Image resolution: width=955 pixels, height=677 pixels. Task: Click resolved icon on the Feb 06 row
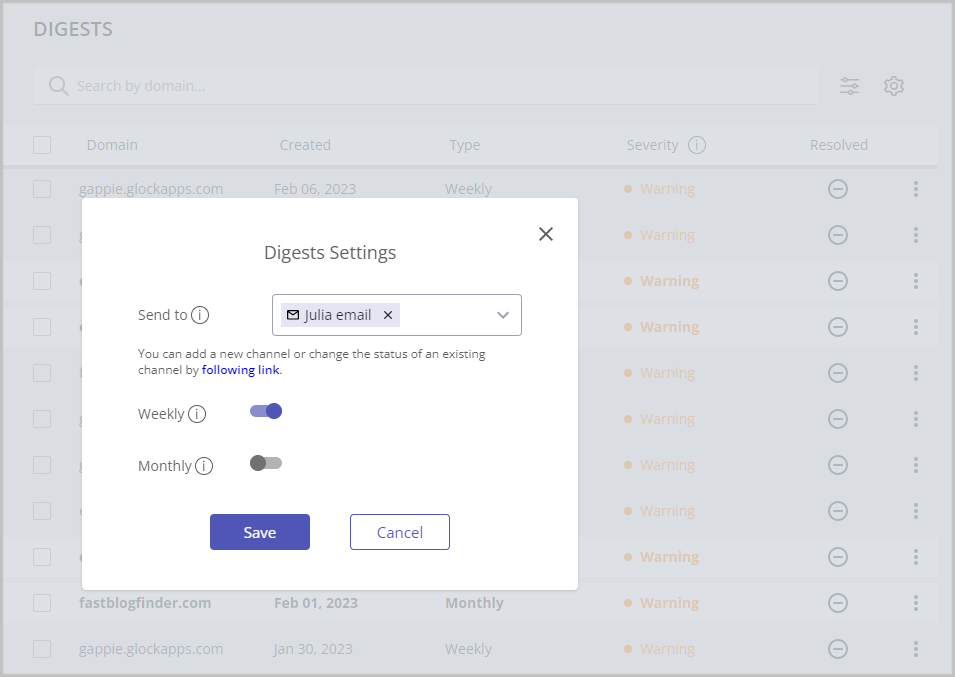coord(838,189)
